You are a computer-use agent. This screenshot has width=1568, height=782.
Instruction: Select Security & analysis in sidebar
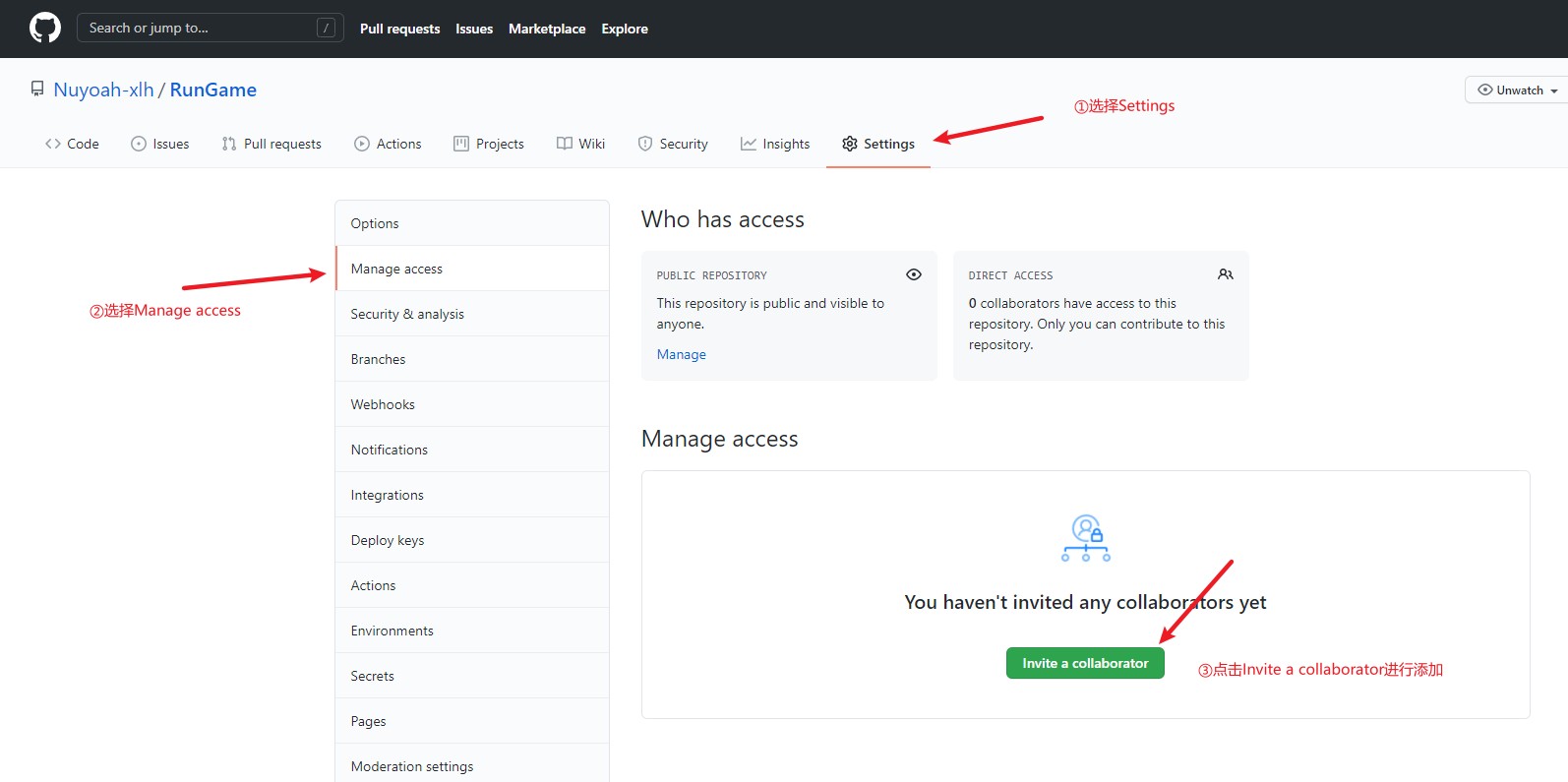tap(407, 314)
